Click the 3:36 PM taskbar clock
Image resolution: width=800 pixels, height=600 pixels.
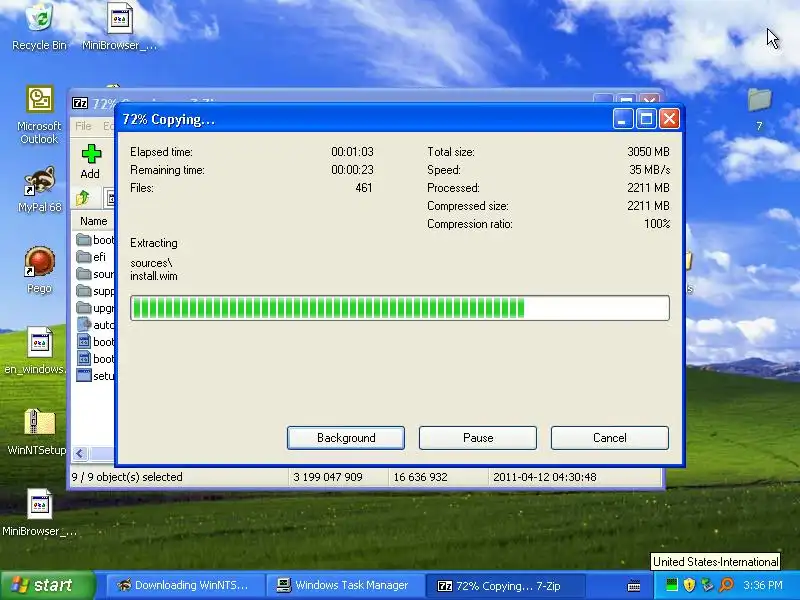(x=763, y=585)
